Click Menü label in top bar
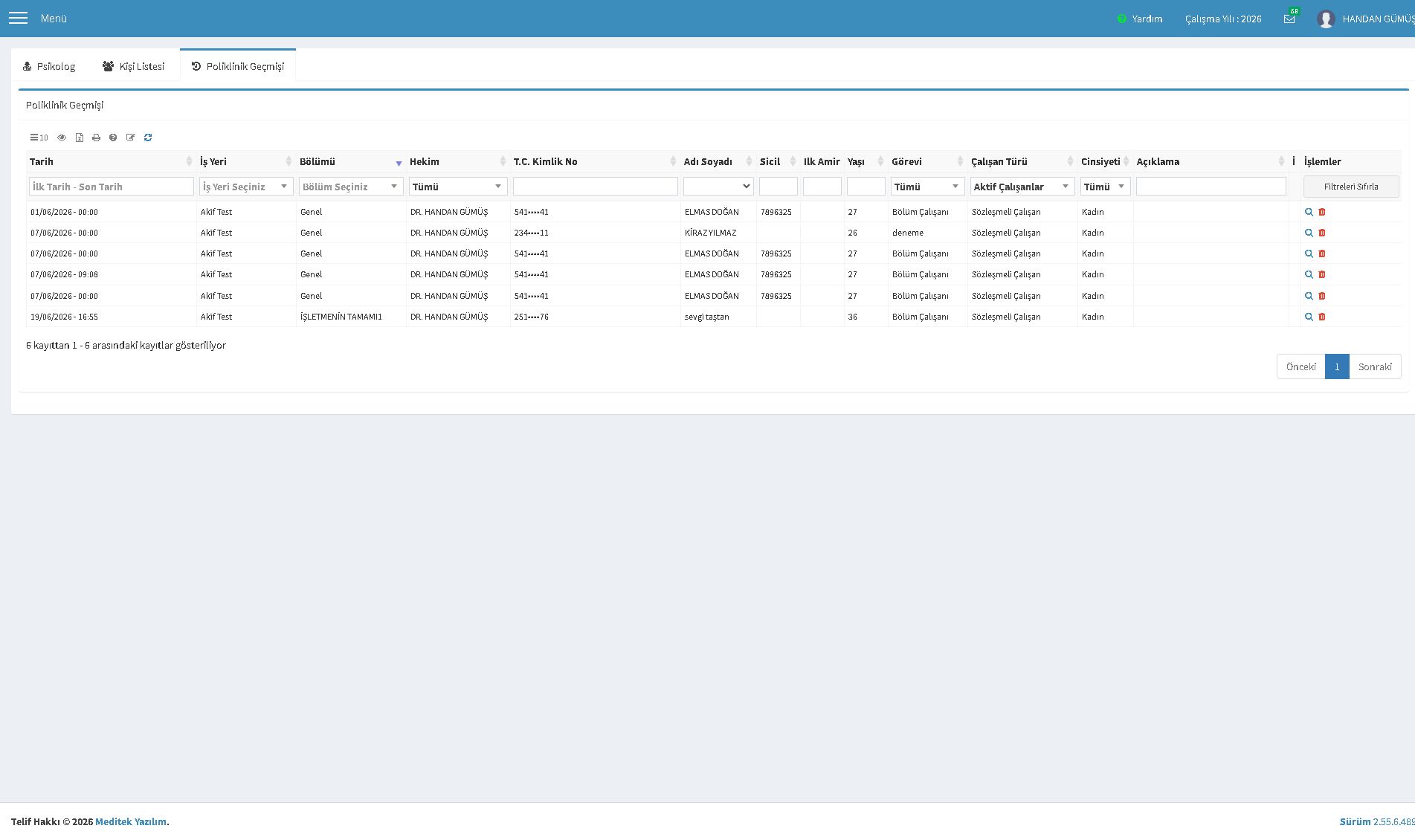Viewport: 1415px width, 840px height. 54,19
